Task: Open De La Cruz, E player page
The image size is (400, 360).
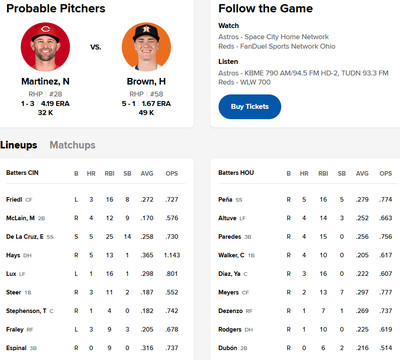Action: (x=25, y=237)
